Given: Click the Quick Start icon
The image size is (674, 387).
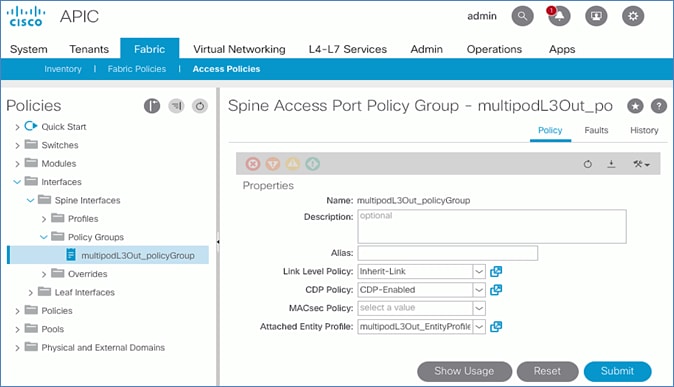Looking at the screenshot, I should tap(31, 126).
